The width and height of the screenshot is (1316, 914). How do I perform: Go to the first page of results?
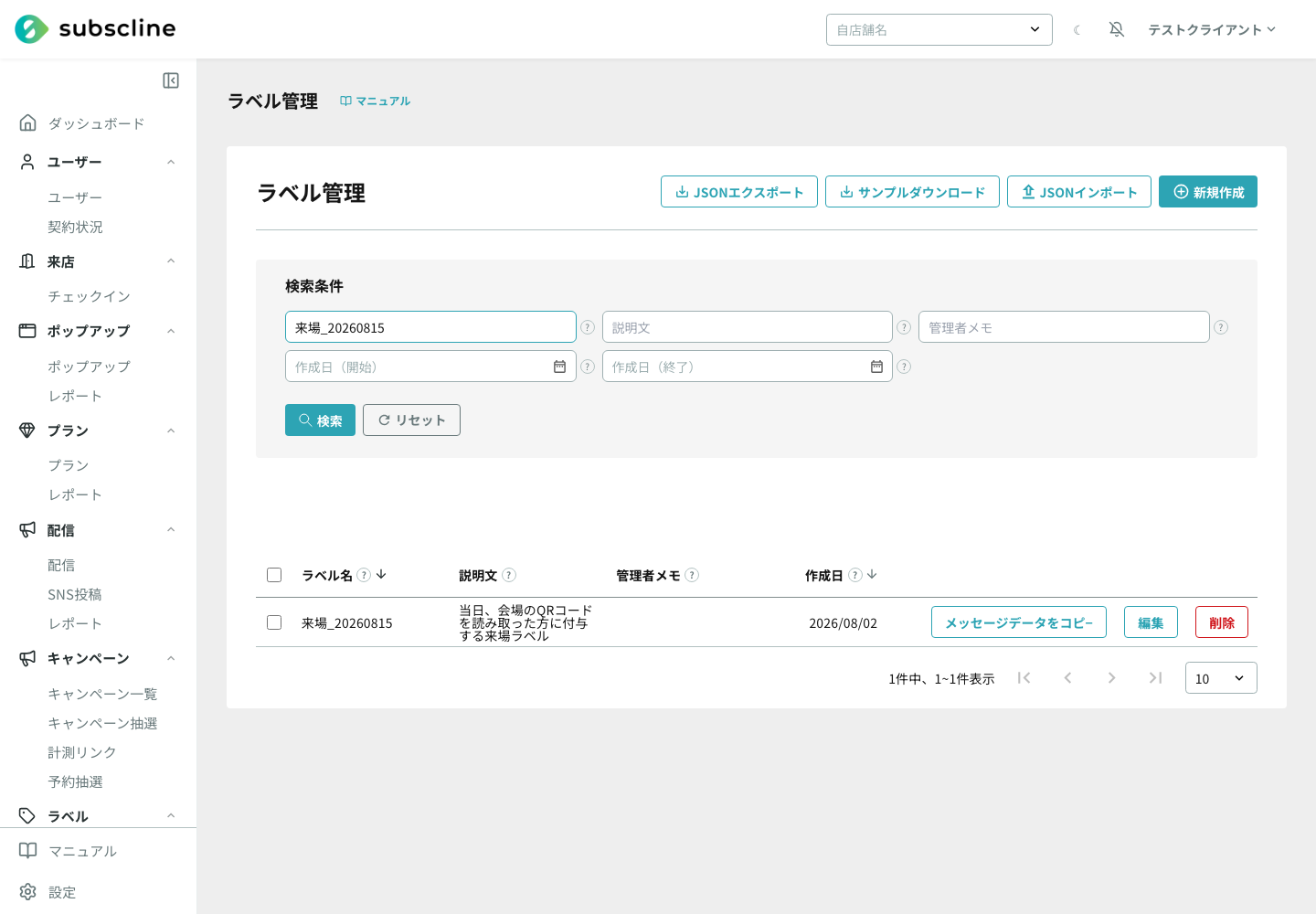tap(1024, 677)
